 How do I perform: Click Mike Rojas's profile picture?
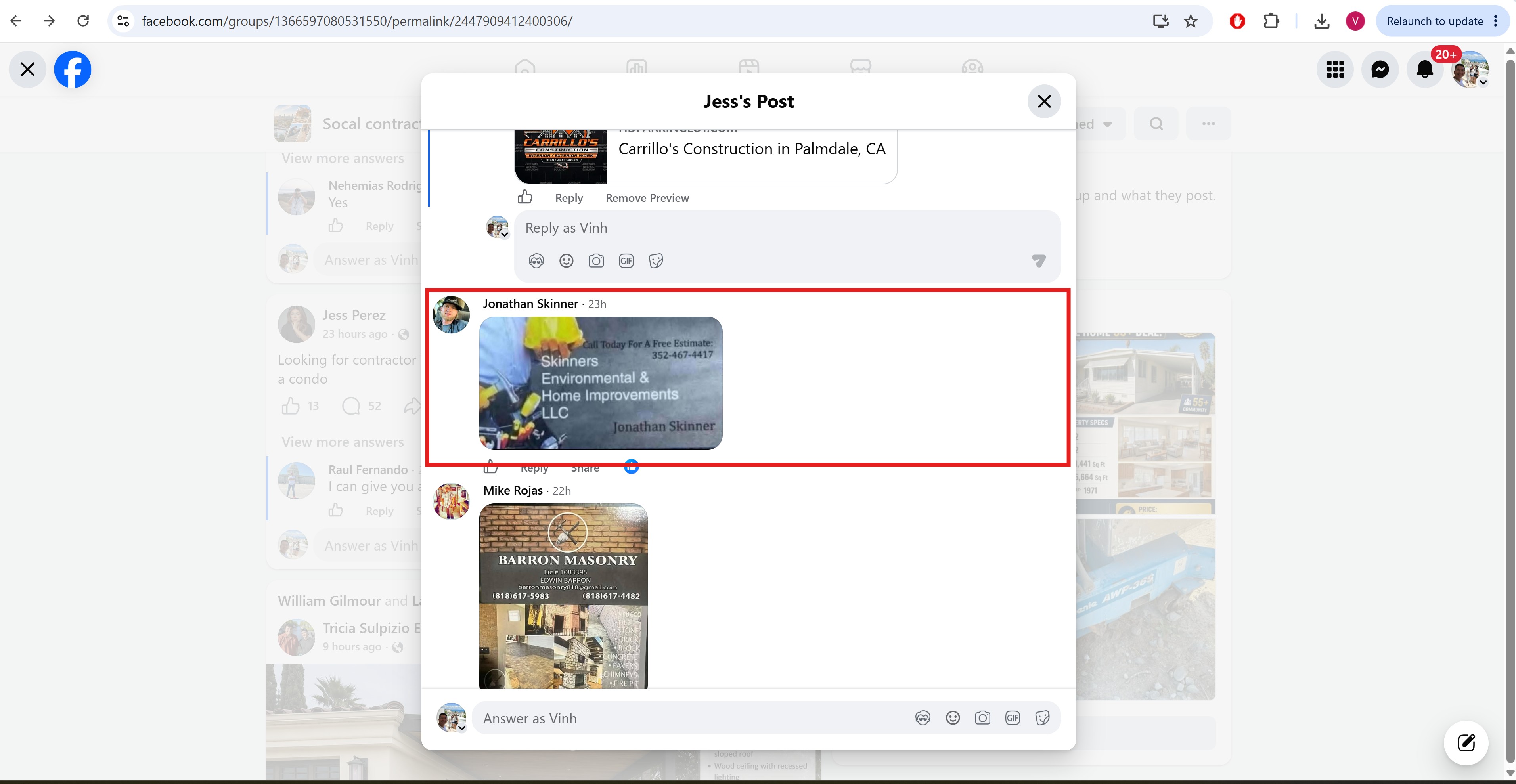coord(451,501)
